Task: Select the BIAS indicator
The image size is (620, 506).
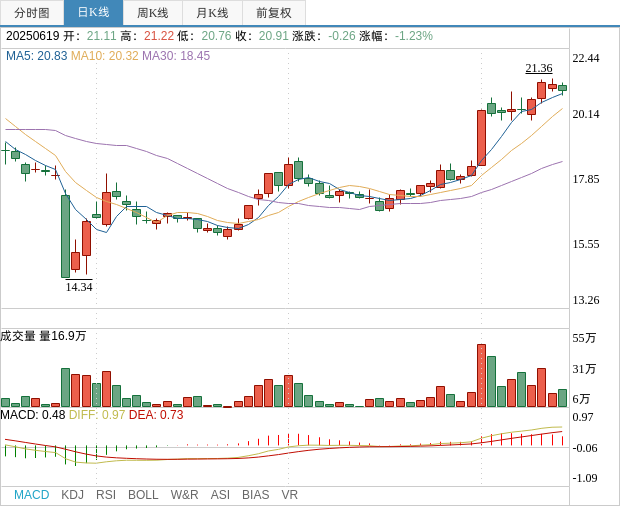Action: pyautogui.click(x=255, y=495)
